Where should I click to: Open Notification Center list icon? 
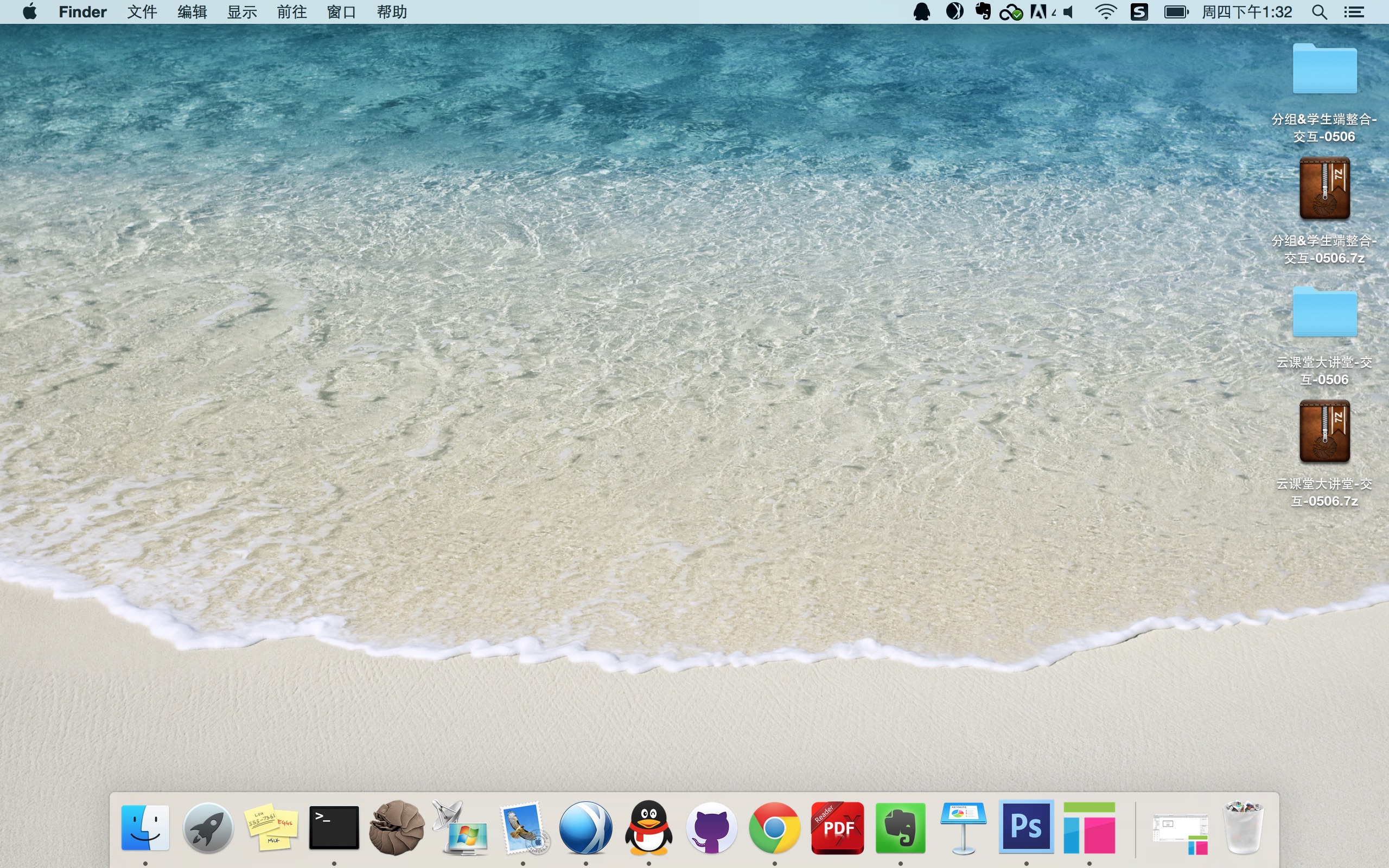(x=1355, y=12)
